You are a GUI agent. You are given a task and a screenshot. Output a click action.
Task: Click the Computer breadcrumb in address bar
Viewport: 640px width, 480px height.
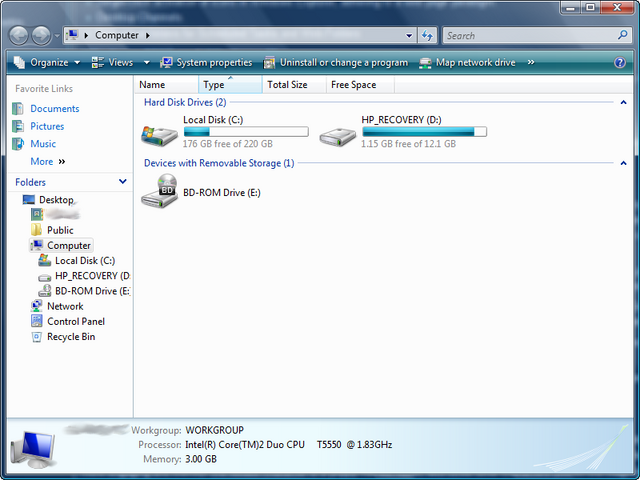117,36
